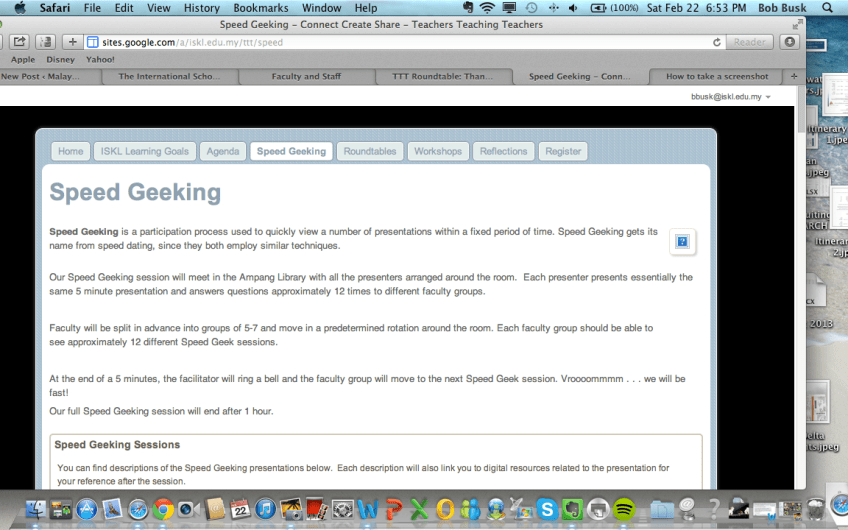848x530 pixels.
Task: Click the Spotlight search magnifier icon
Action: coord(827,8)
